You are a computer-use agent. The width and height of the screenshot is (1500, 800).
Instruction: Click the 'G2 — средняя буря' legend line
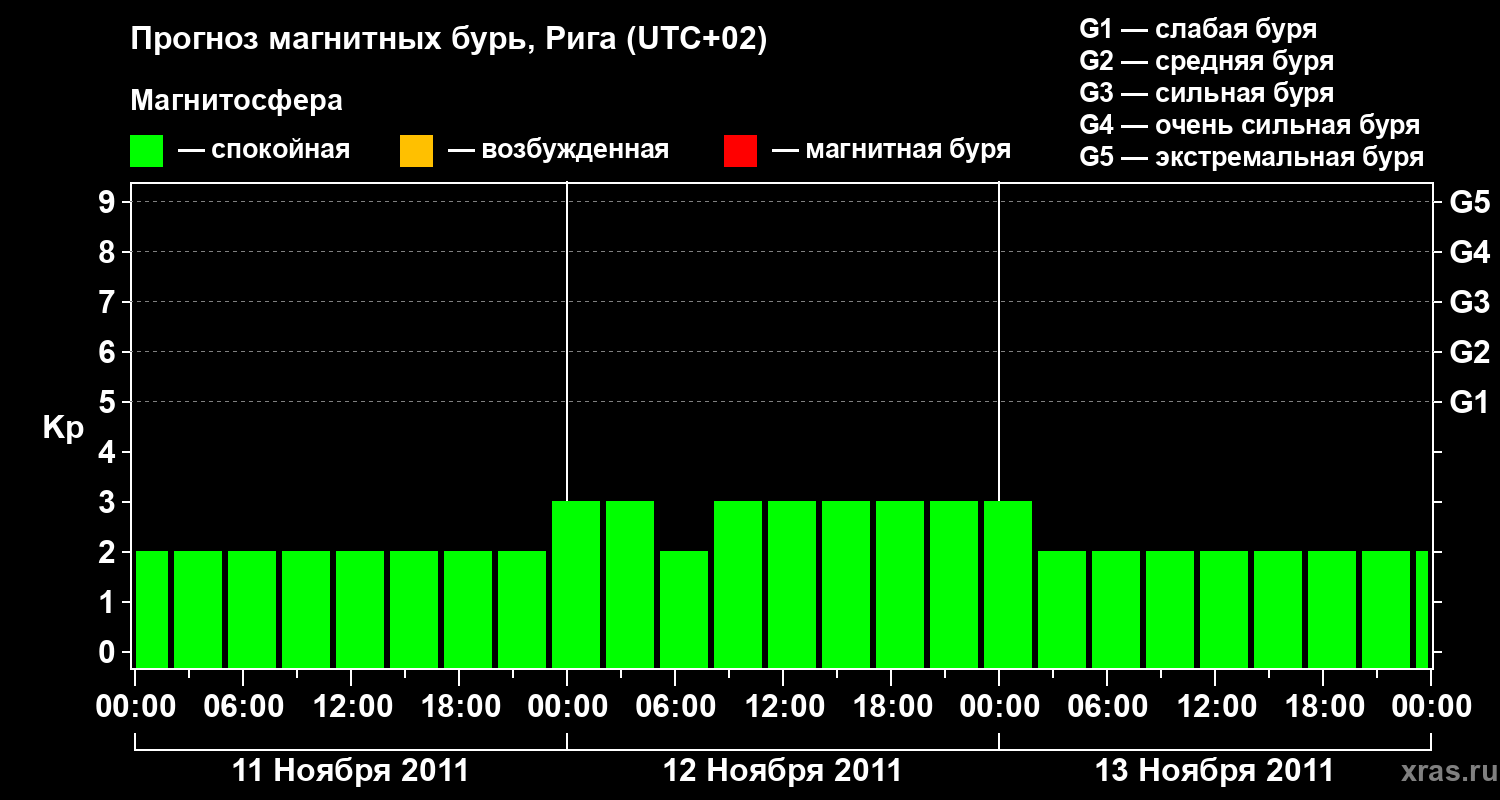coord(1207,61)
